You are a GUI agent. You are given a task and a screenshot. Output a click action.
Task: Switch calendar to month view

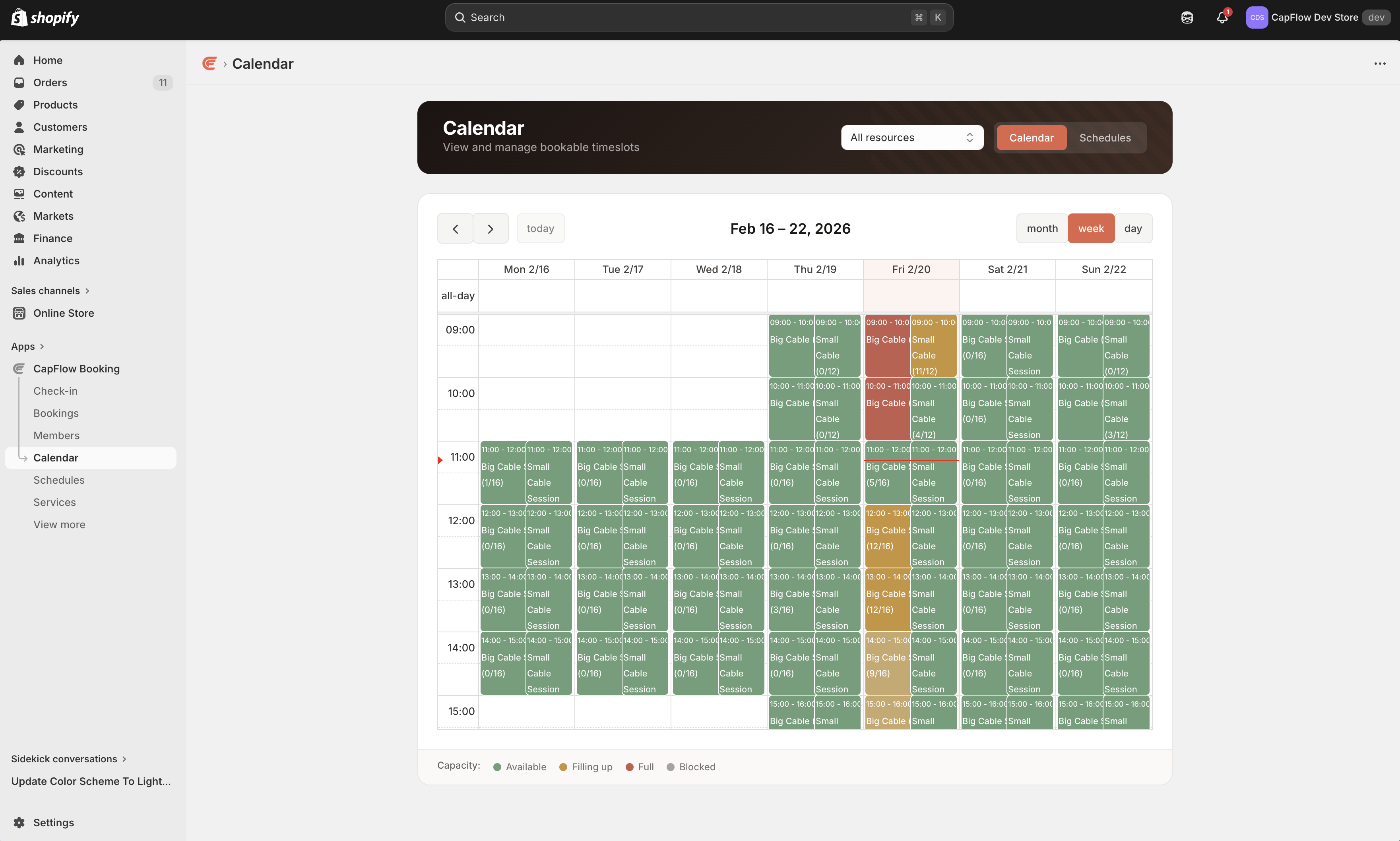click(x=1042, y=228)
